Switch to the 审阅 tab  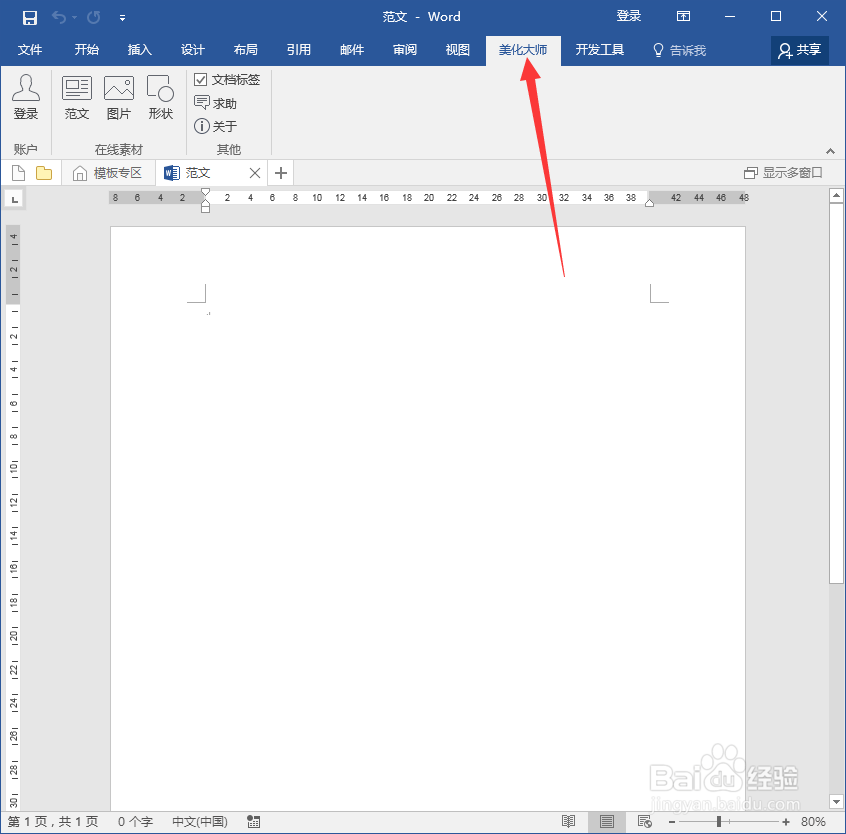pos(405,50)
